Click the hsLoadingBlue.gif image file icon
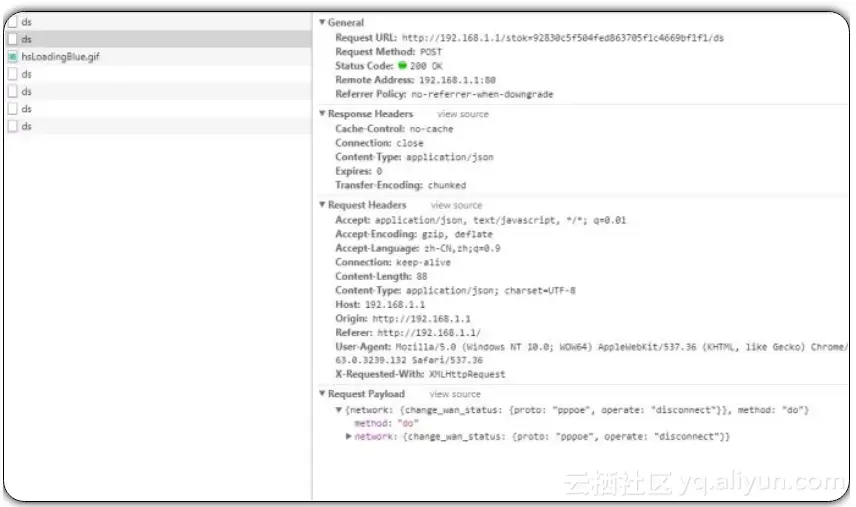The width and height of the screenshot is (856, 507). 13,56
